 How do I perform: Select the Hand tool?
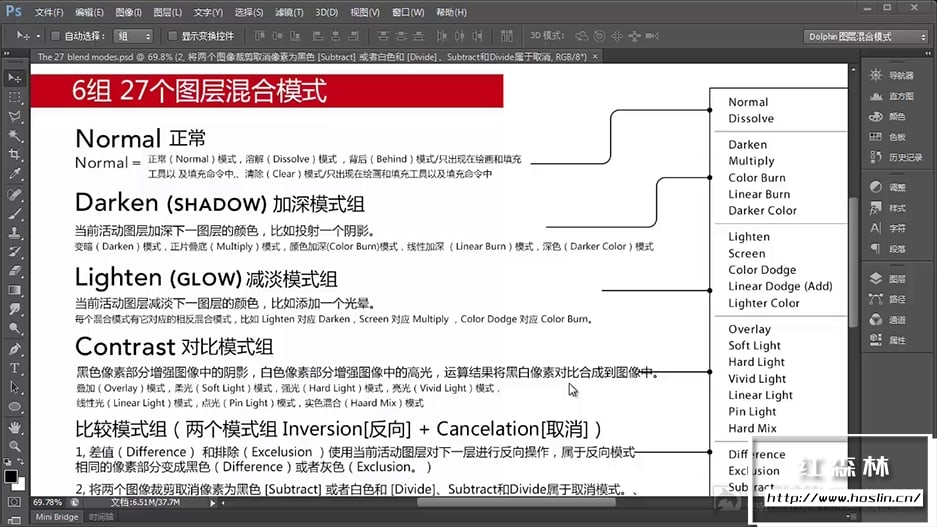tap(14, 427)
